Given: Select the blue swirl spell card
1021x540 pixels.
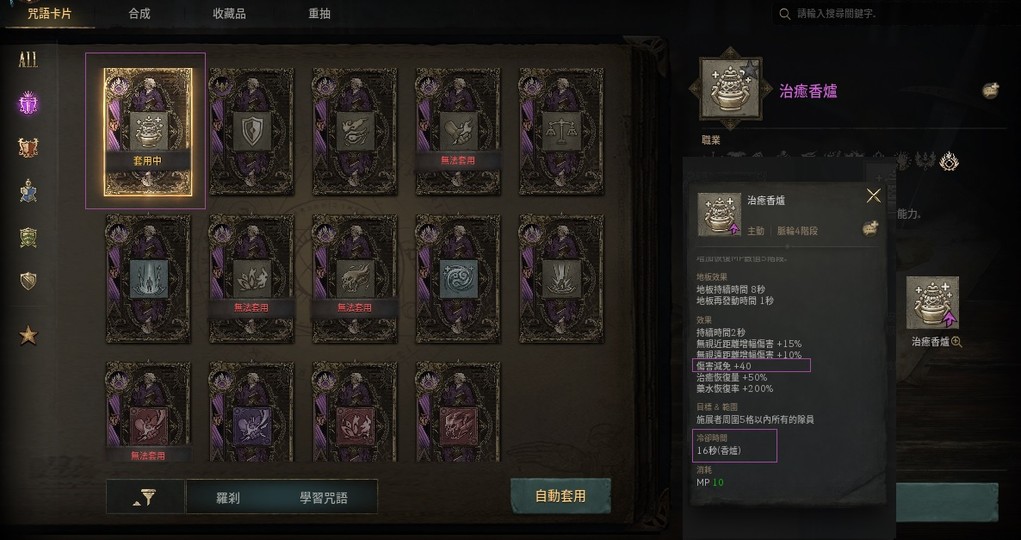Looking at the screenshot, I should [458, 279].
